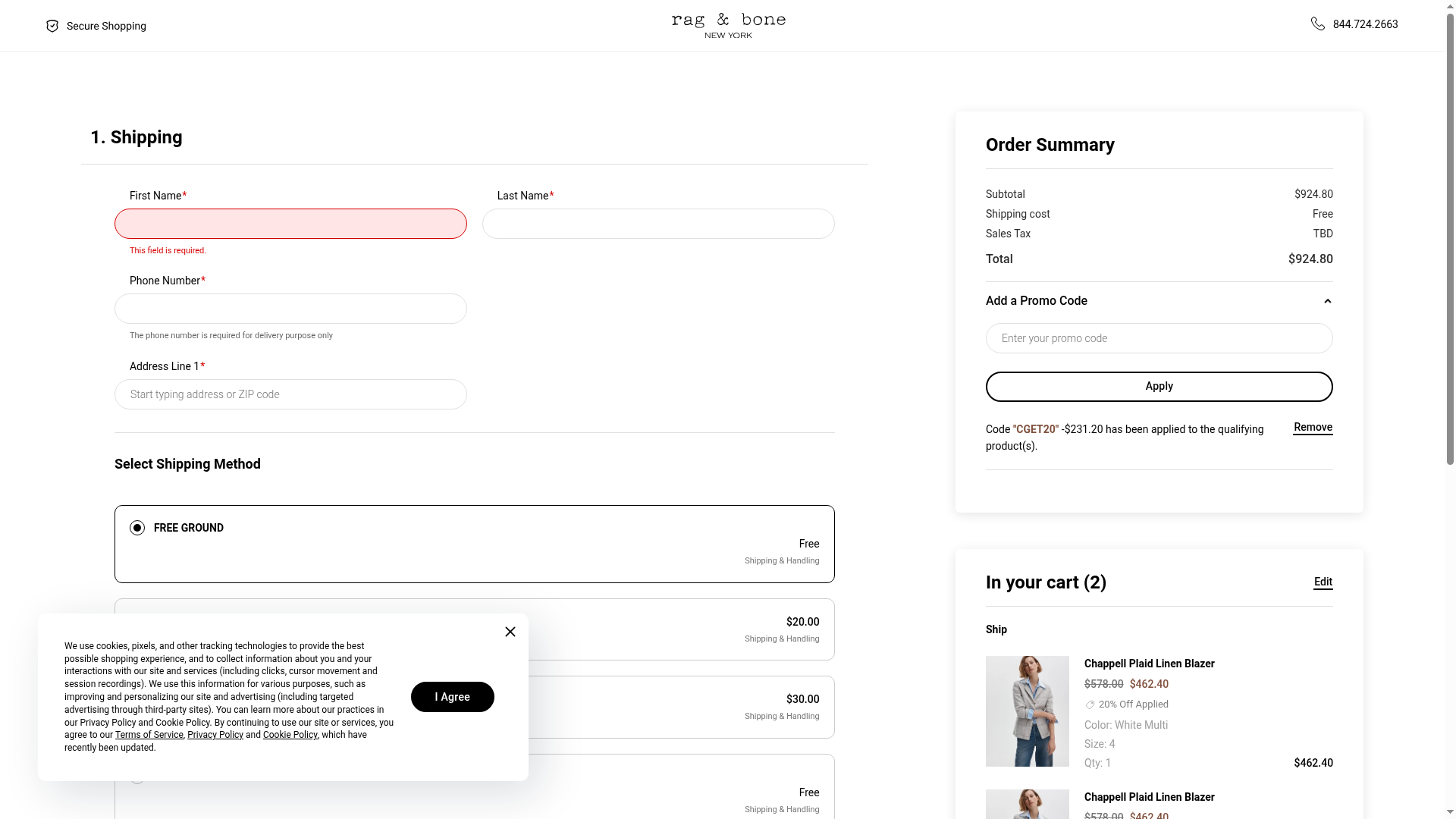Edit the cart contents
1456x819 pixels.
[x=1323, y=582]
